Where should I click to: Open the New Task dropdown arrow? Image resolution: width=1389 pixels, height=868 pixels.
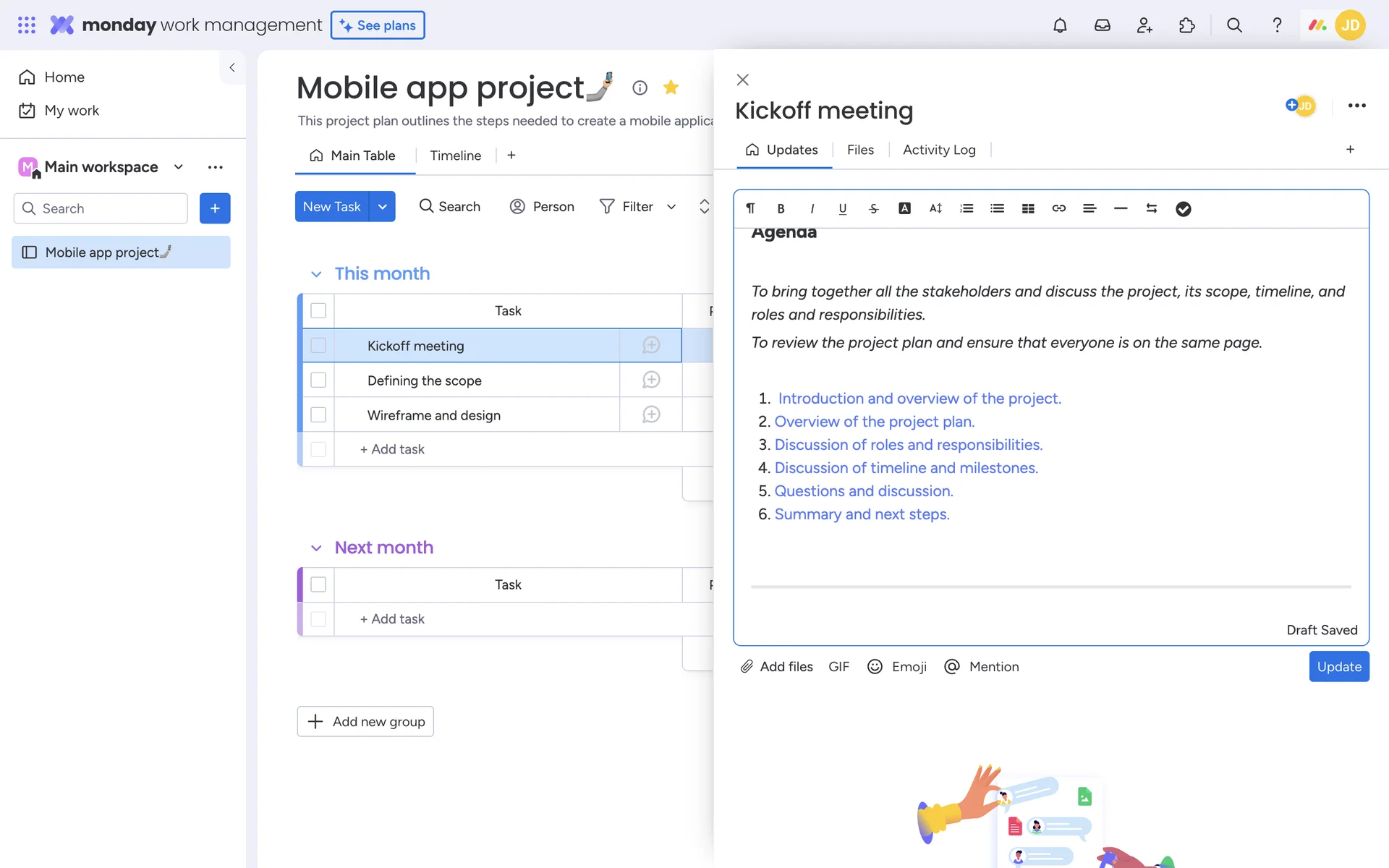pyautogui.click(x=383, y=207)
